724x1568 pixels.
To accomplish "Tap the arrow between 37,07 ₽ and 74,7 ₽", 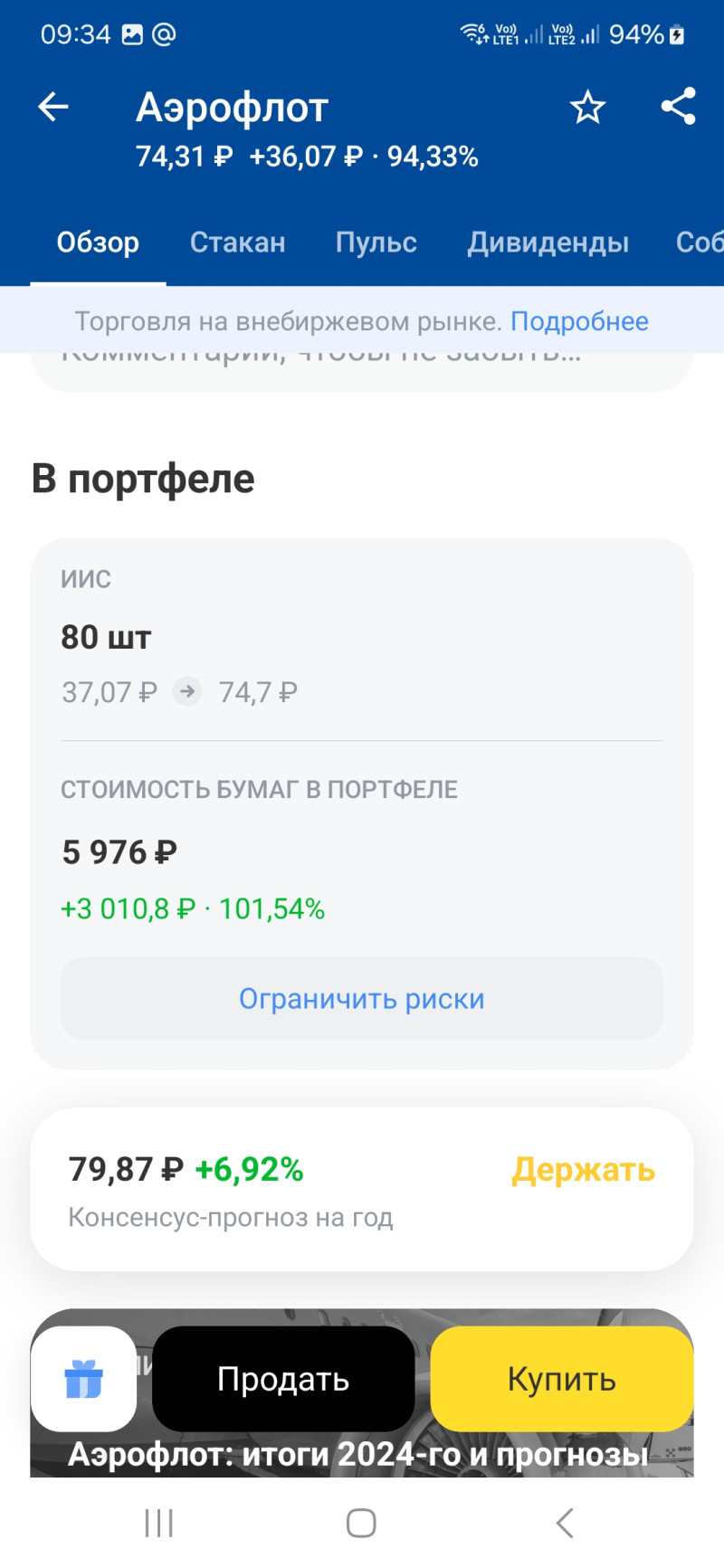I will [x=187, y=692].
